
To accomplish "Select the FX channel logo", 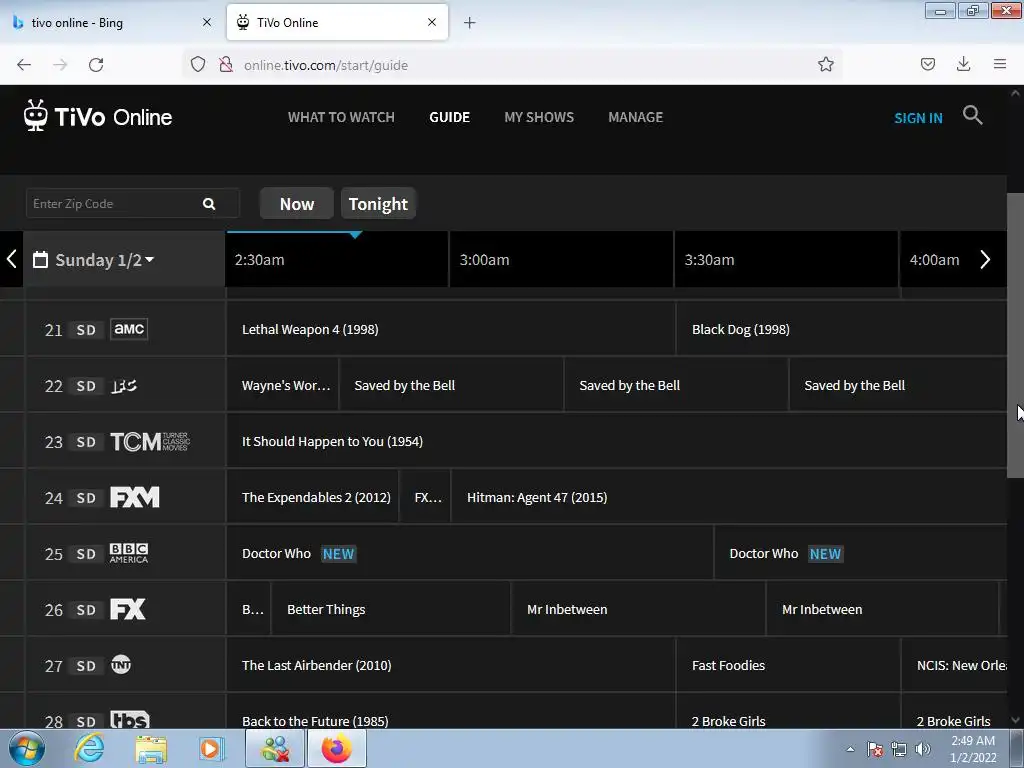I will pos(127,609).
